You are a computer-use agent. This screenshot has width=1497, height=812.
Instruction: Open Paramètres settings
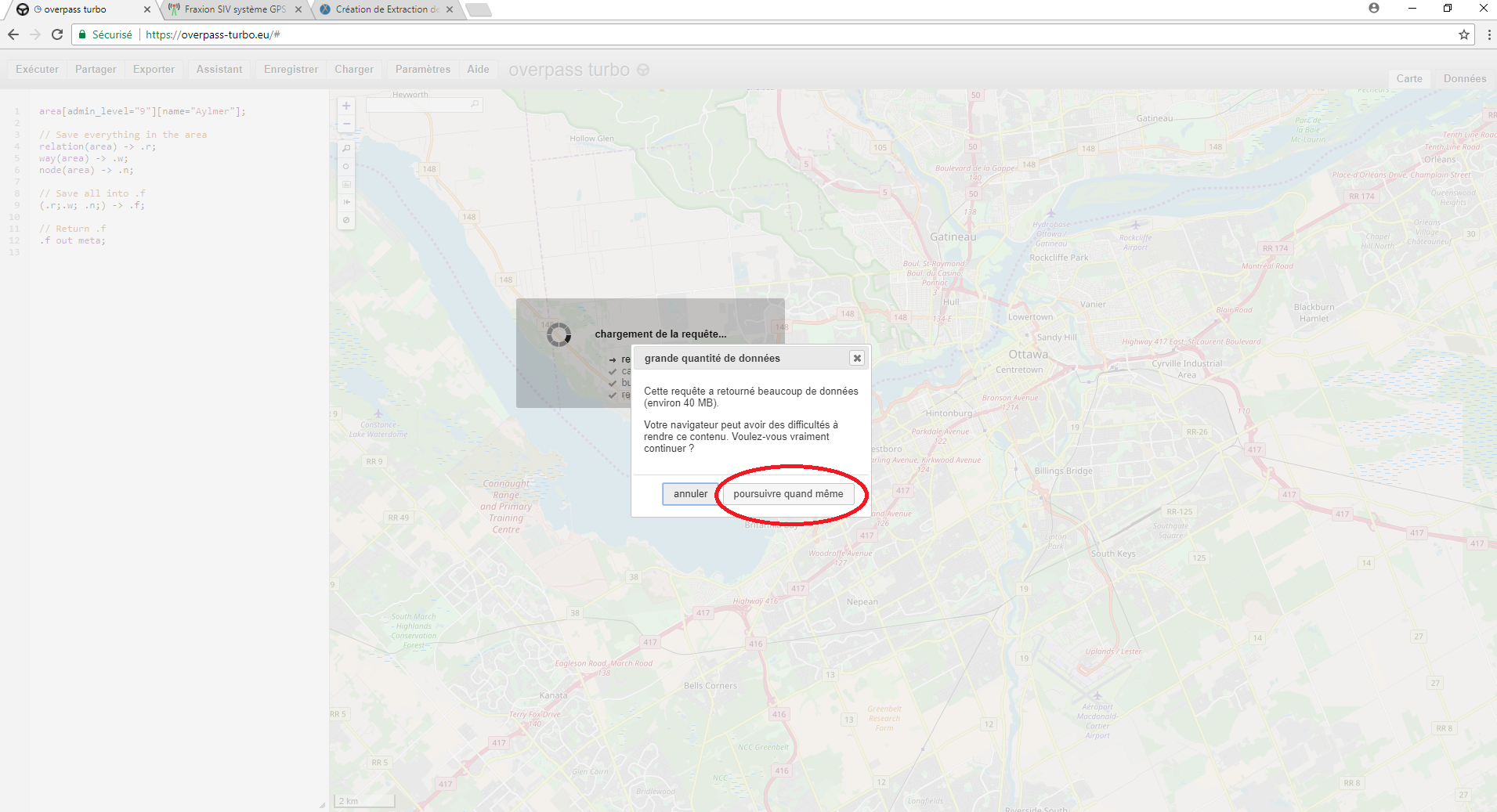pos(423,70)
